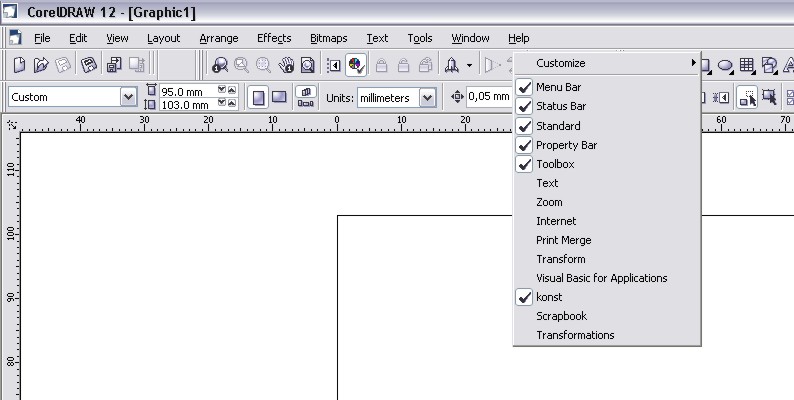Click the first greyed padlock icon
Screen dimensions: 794x400
coord(382,65)
